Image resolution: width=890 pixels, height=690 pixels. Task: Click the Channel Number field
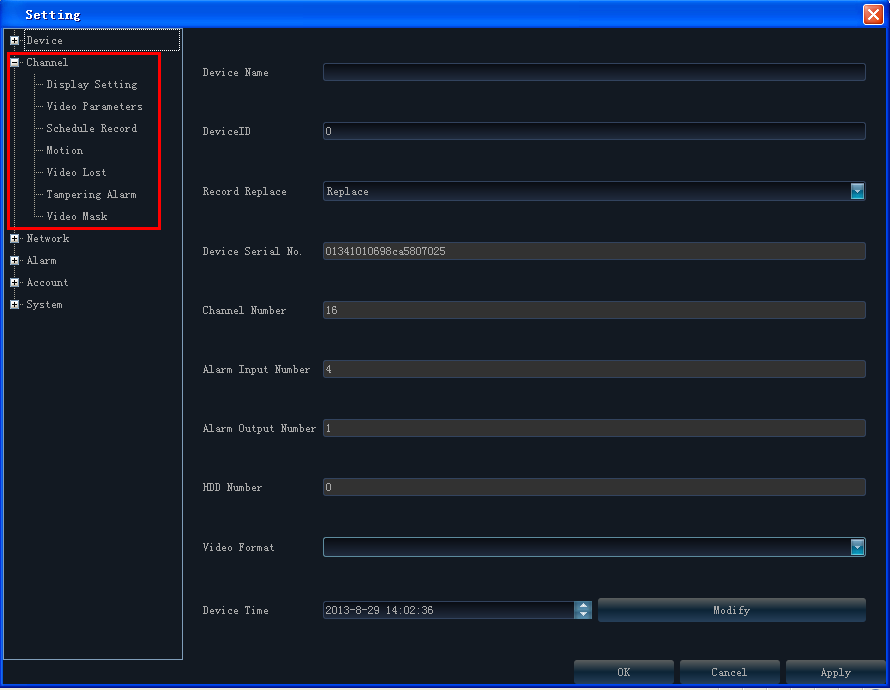pos(594,310)
